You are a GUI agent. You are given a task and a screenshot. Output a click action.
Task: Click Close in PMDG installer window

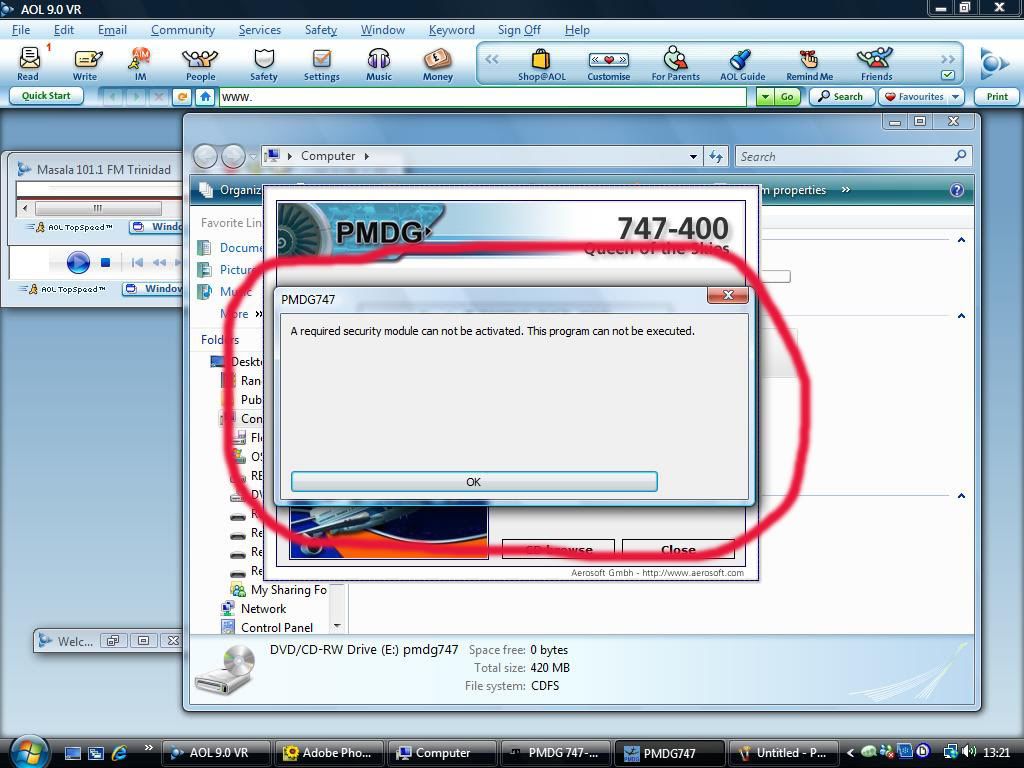pos(678,550)
